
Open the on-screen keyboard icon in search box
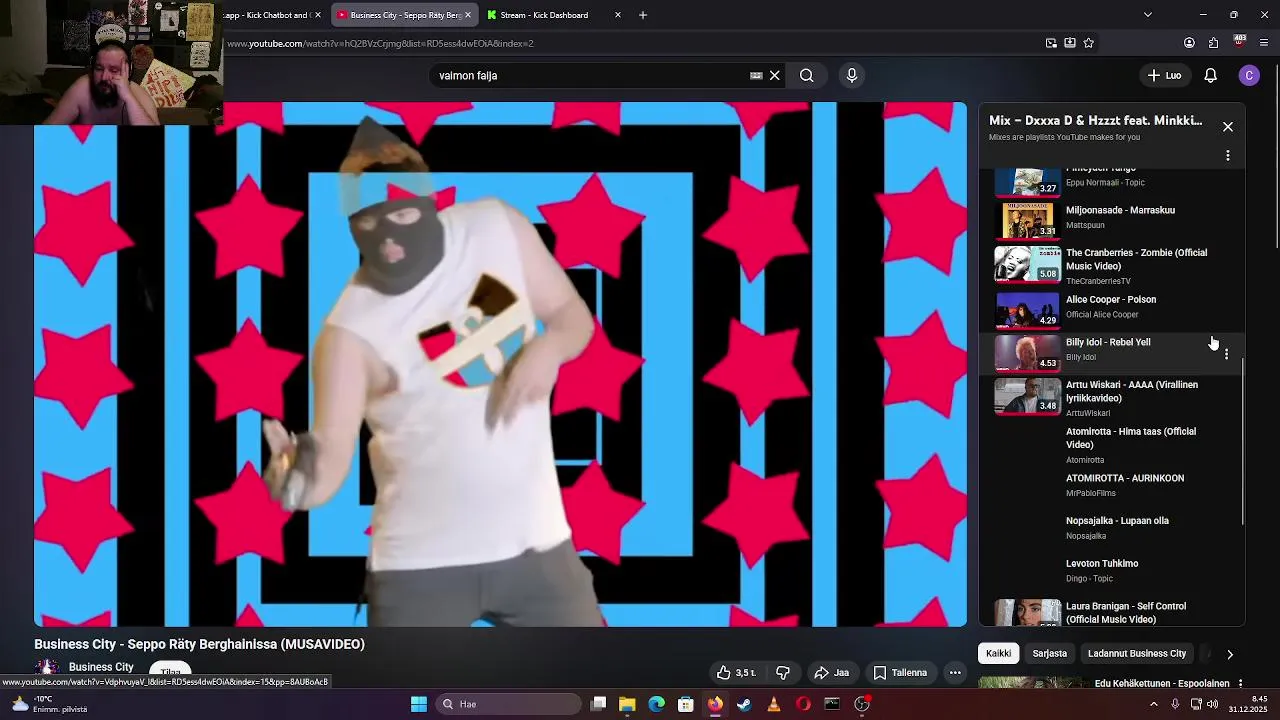[756, 75]
